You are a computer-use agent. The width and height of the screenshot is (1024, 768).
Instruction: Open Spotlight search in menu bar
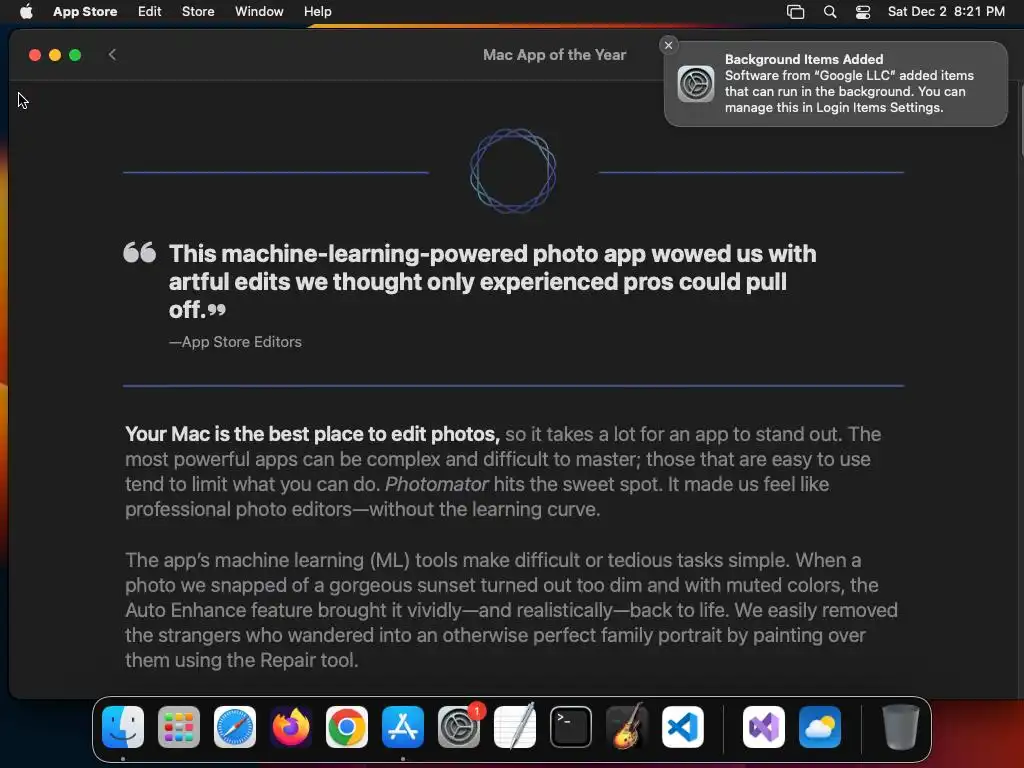(x=830, y=12)
